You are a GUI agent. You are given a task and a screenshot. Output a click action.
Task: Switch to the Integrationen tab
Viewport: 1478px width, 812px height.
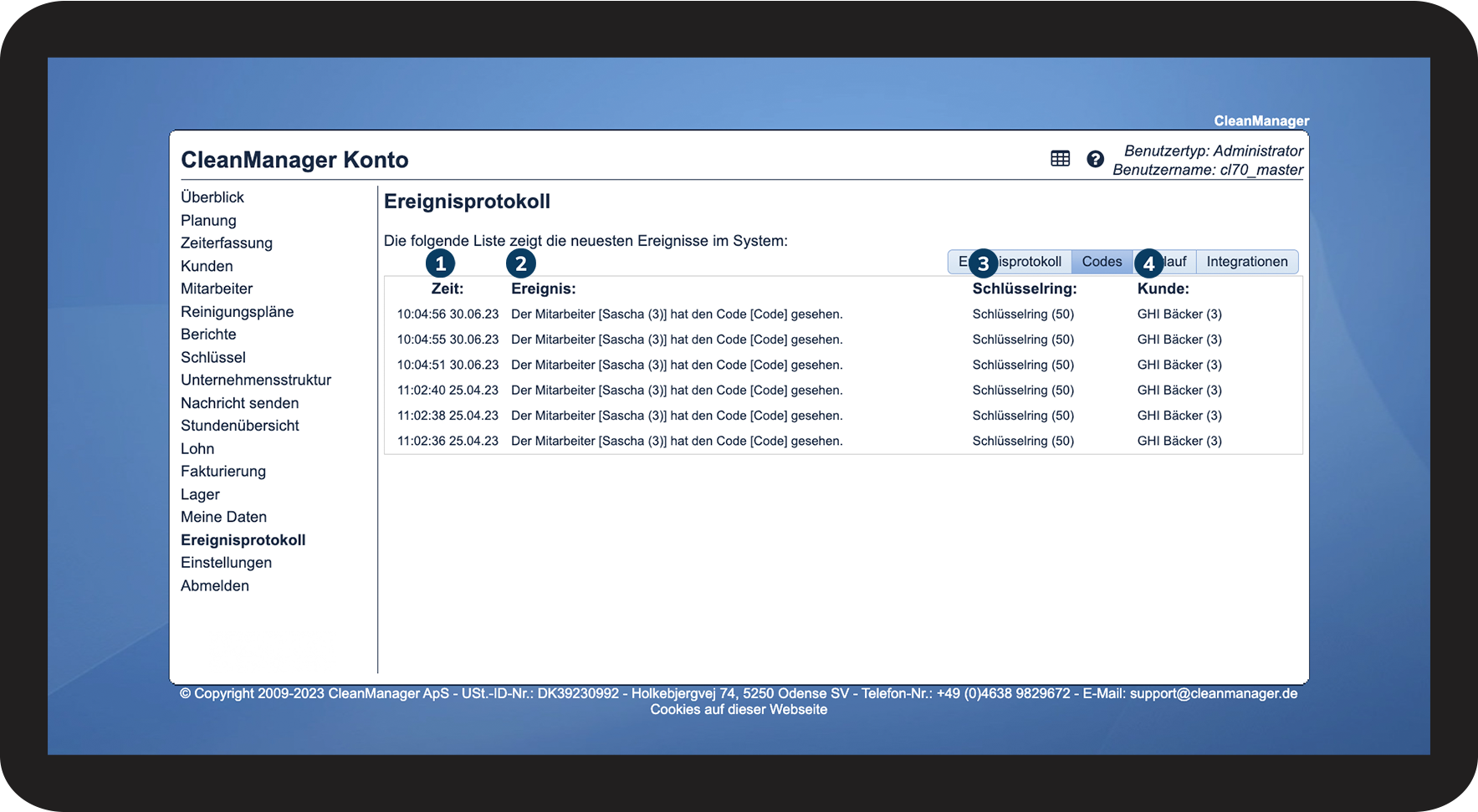1247,262
